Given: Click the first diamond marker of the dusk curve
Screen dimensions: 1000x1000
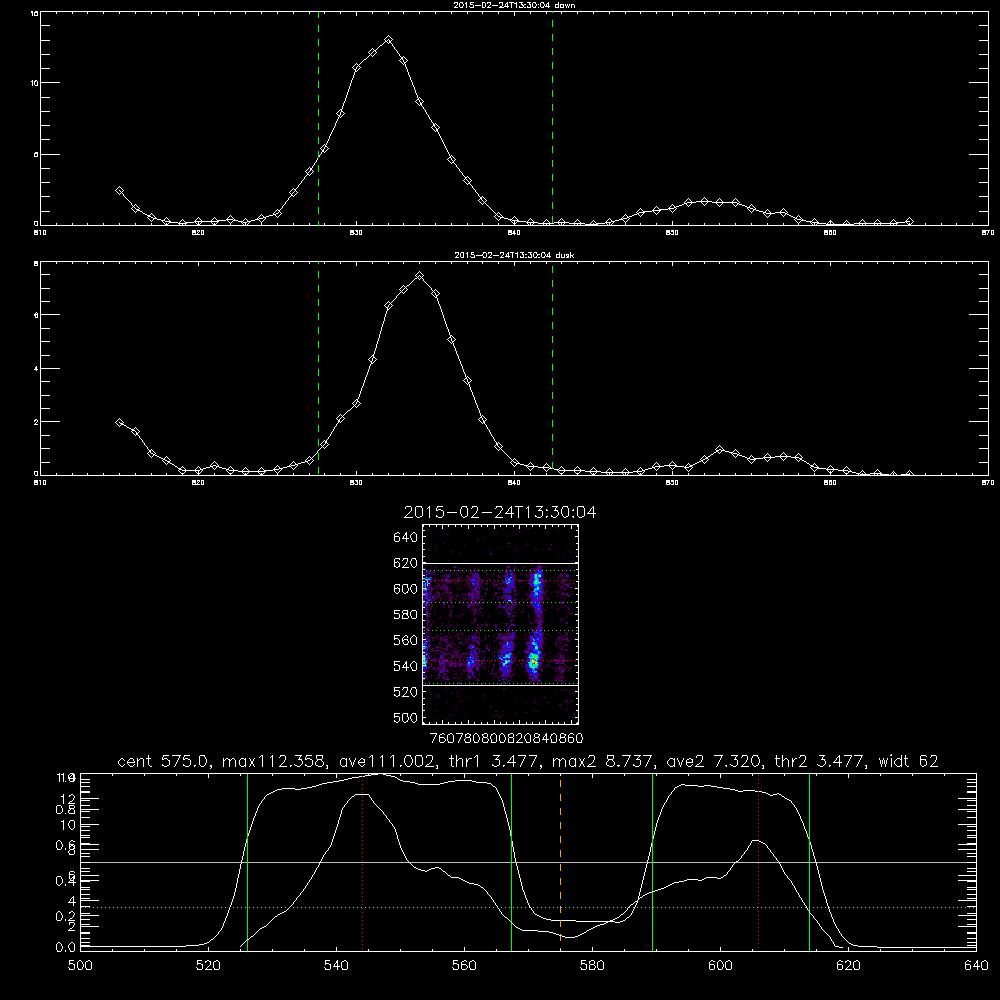Looking at the screenshot, I should pos(119,422).
